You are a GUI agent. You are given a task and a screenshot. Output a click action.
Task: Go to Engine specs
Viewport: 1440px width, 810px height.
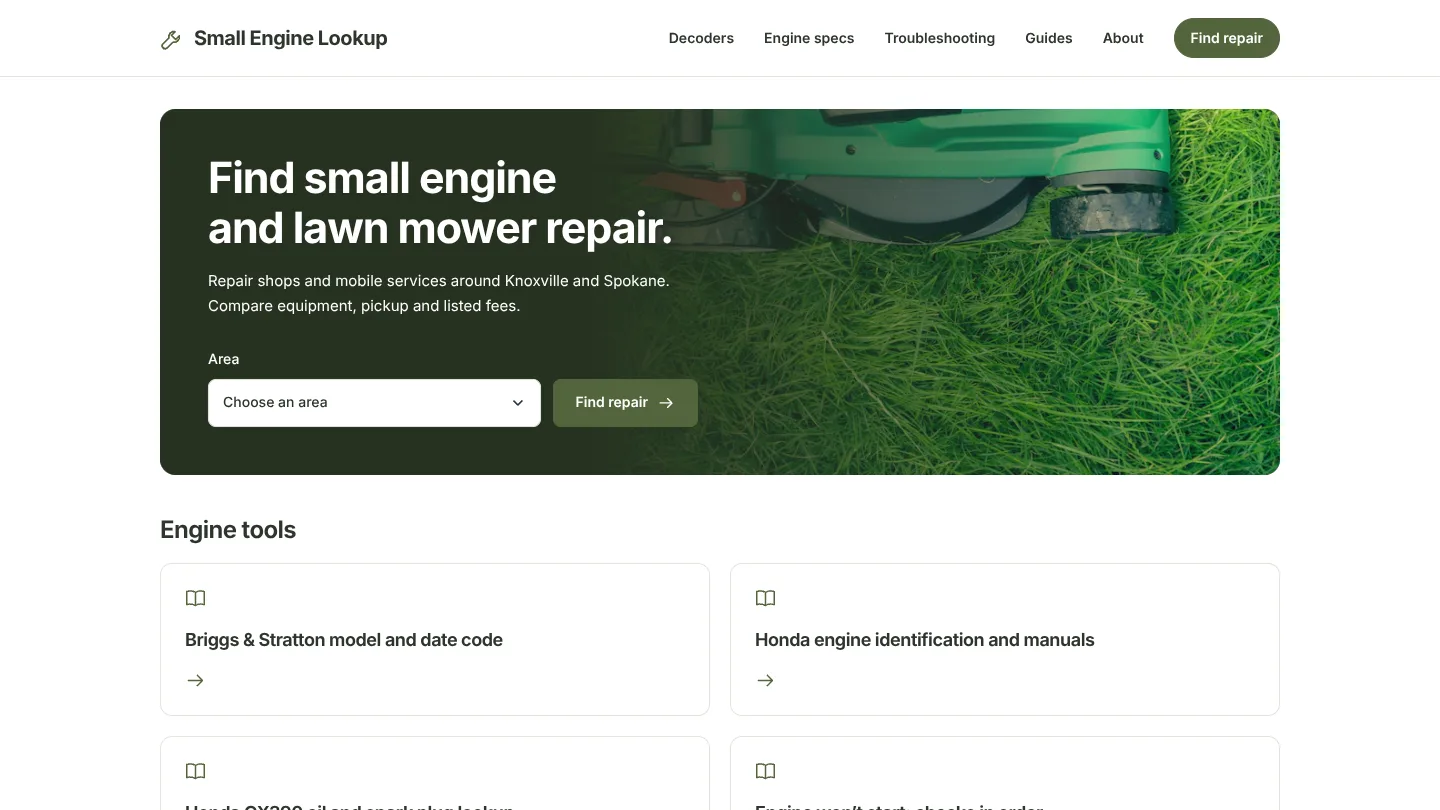click(x=809, y=38)
